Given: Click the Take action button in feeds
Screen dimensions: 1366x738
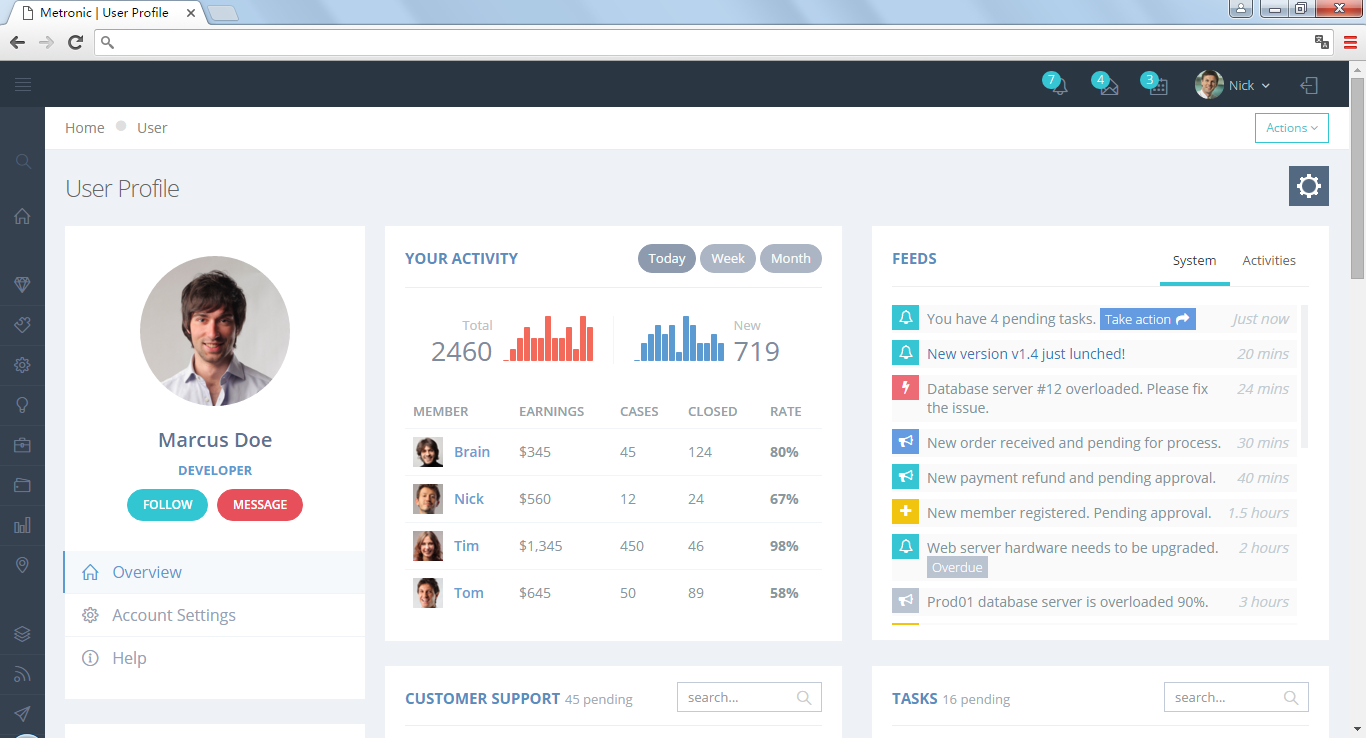Looking at the screenshot, I should (1147, 319).
